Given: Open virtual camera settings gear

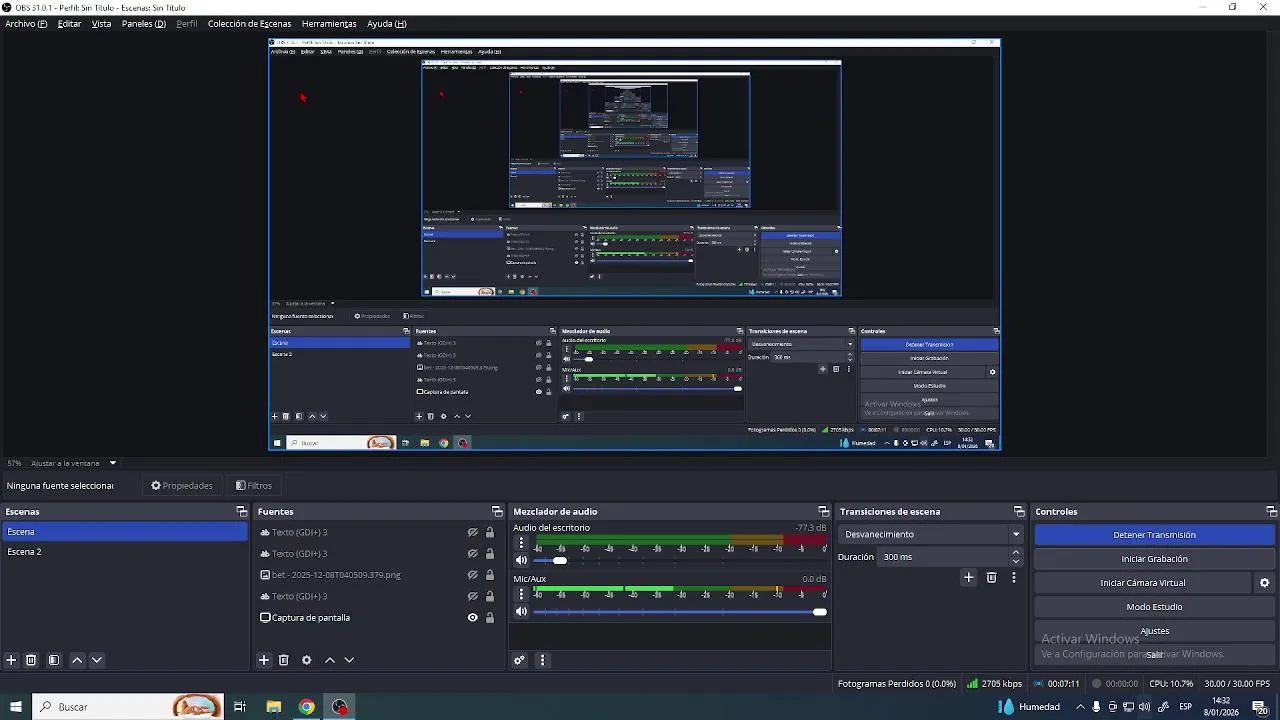Looking at the screenshot, I should pyautogui.click(x=1264, y=583).
